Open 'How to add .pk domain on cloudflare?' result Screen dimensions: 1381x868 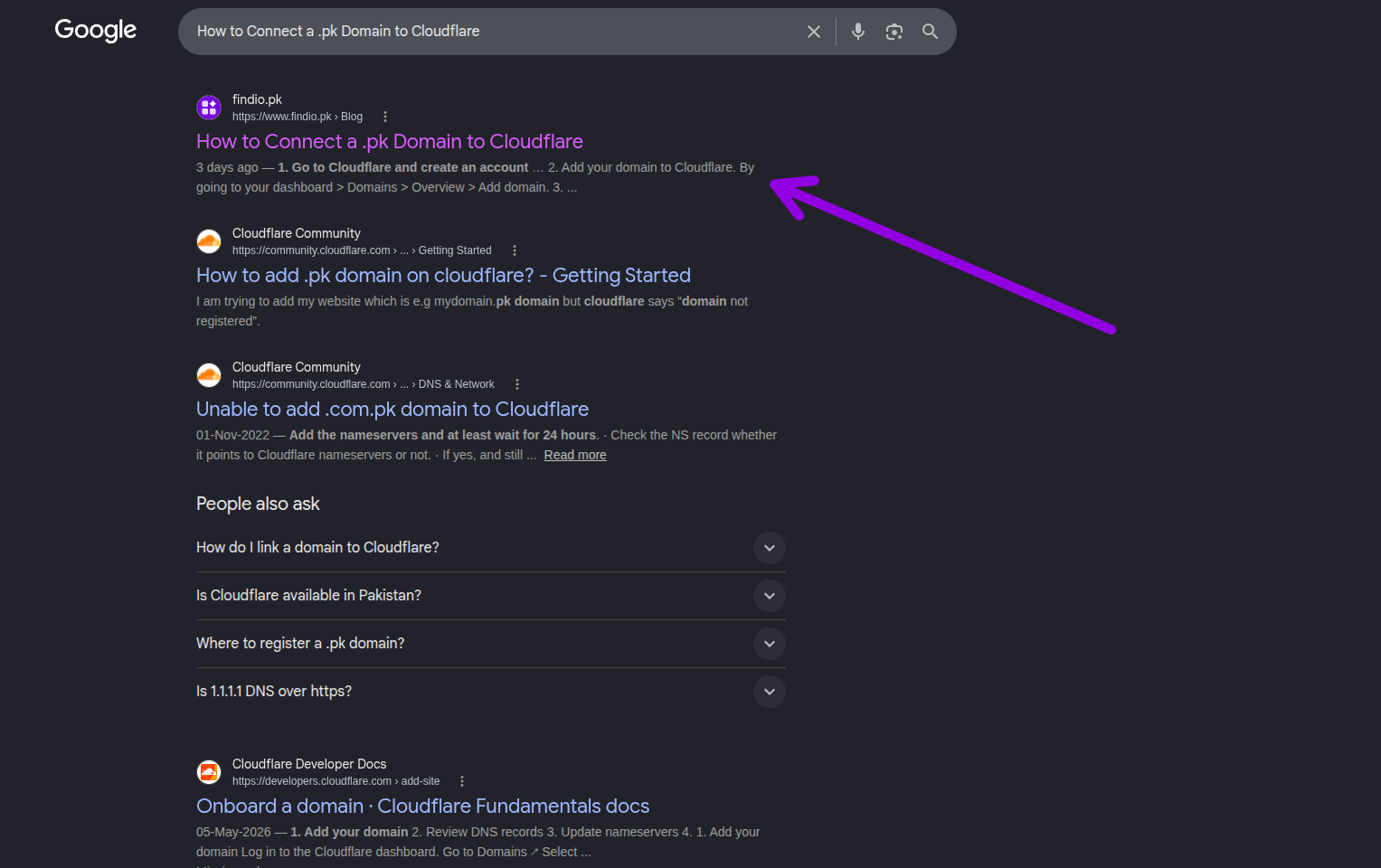click(x=443, y=275)
